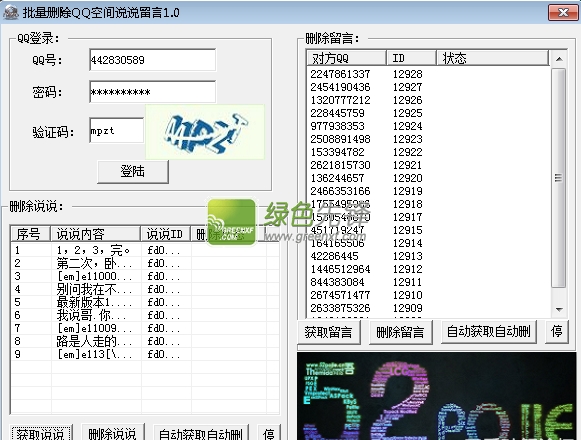Click the 停 button under 说说 list
The height and width of the screenshot is (440, 581).
[269, 433]
